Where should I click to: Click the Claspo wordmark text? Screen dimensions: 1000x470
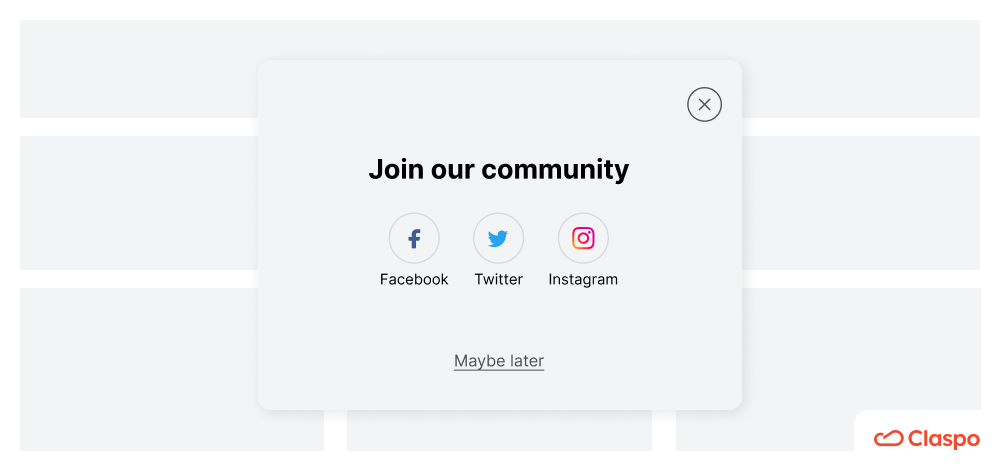[944, 439]
